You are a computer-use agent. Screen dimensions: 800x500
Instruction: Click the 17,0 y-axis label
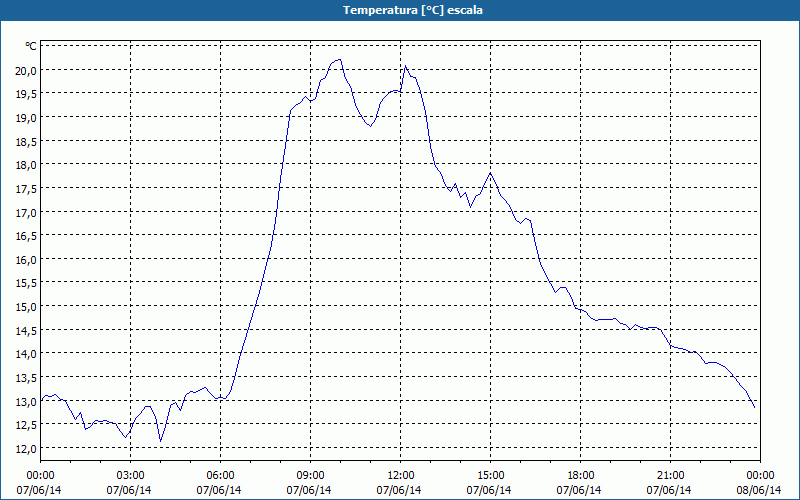(26, 213)
